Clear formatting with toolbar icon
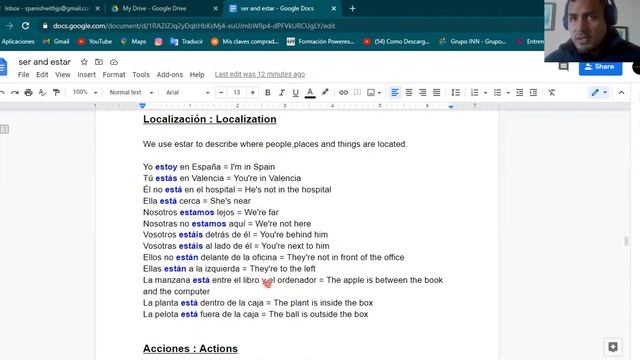This screenshot has height=360, width=640. (552, 93)
